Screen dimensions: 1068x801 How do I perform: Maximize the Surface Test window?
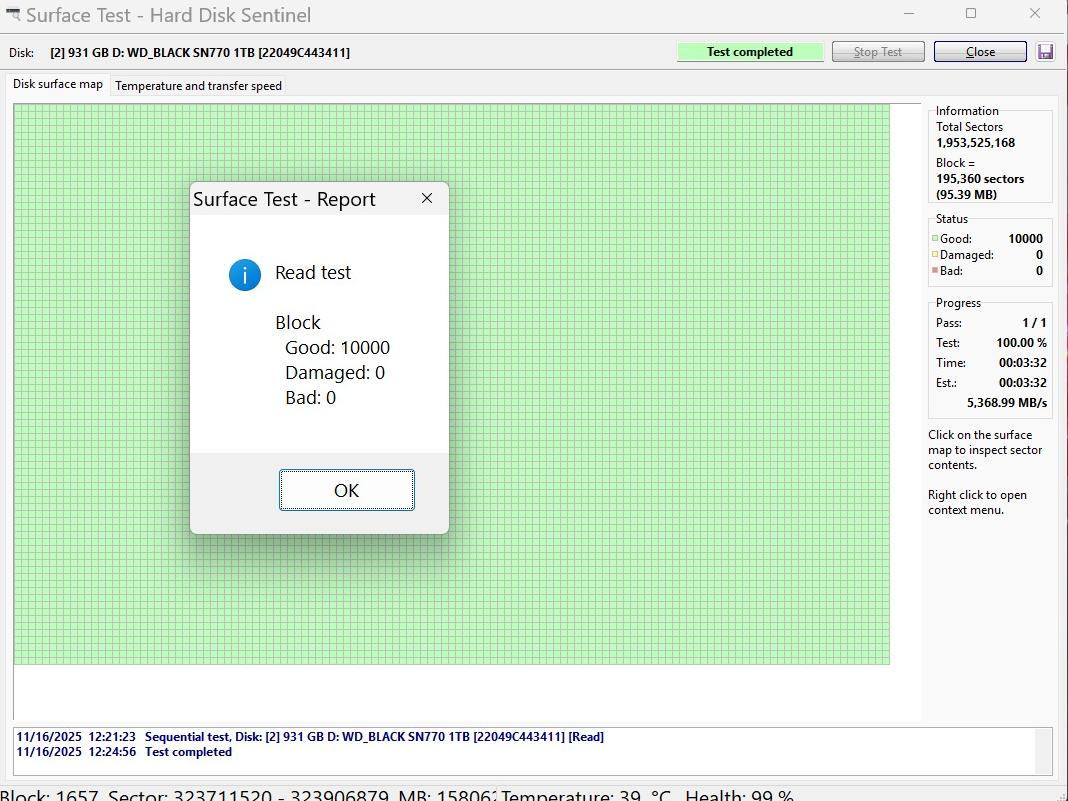tap(971, 14)
